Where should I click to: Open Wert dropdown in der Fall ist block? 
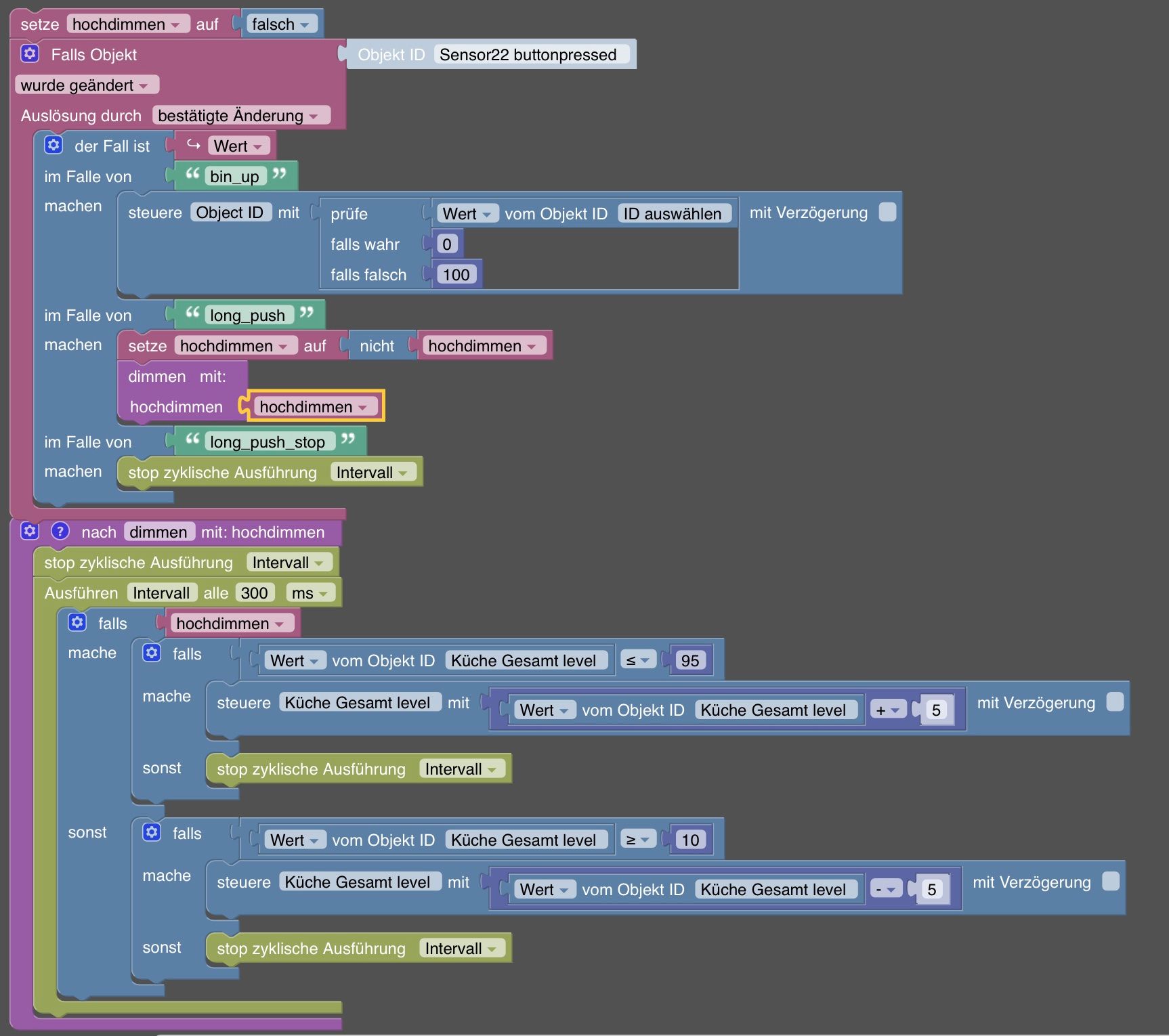[x=238, y=146]
